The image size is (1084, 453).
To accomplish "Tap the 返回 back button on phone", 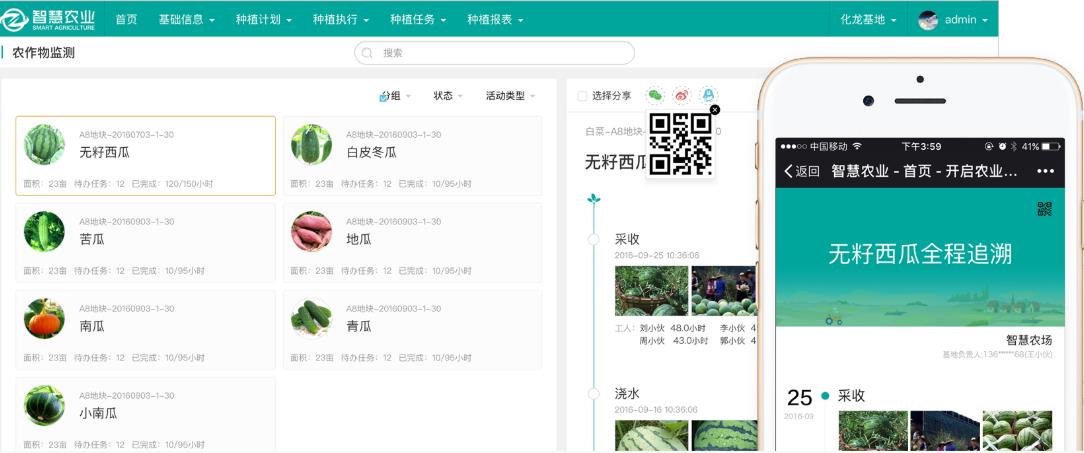I will [801, 171].
